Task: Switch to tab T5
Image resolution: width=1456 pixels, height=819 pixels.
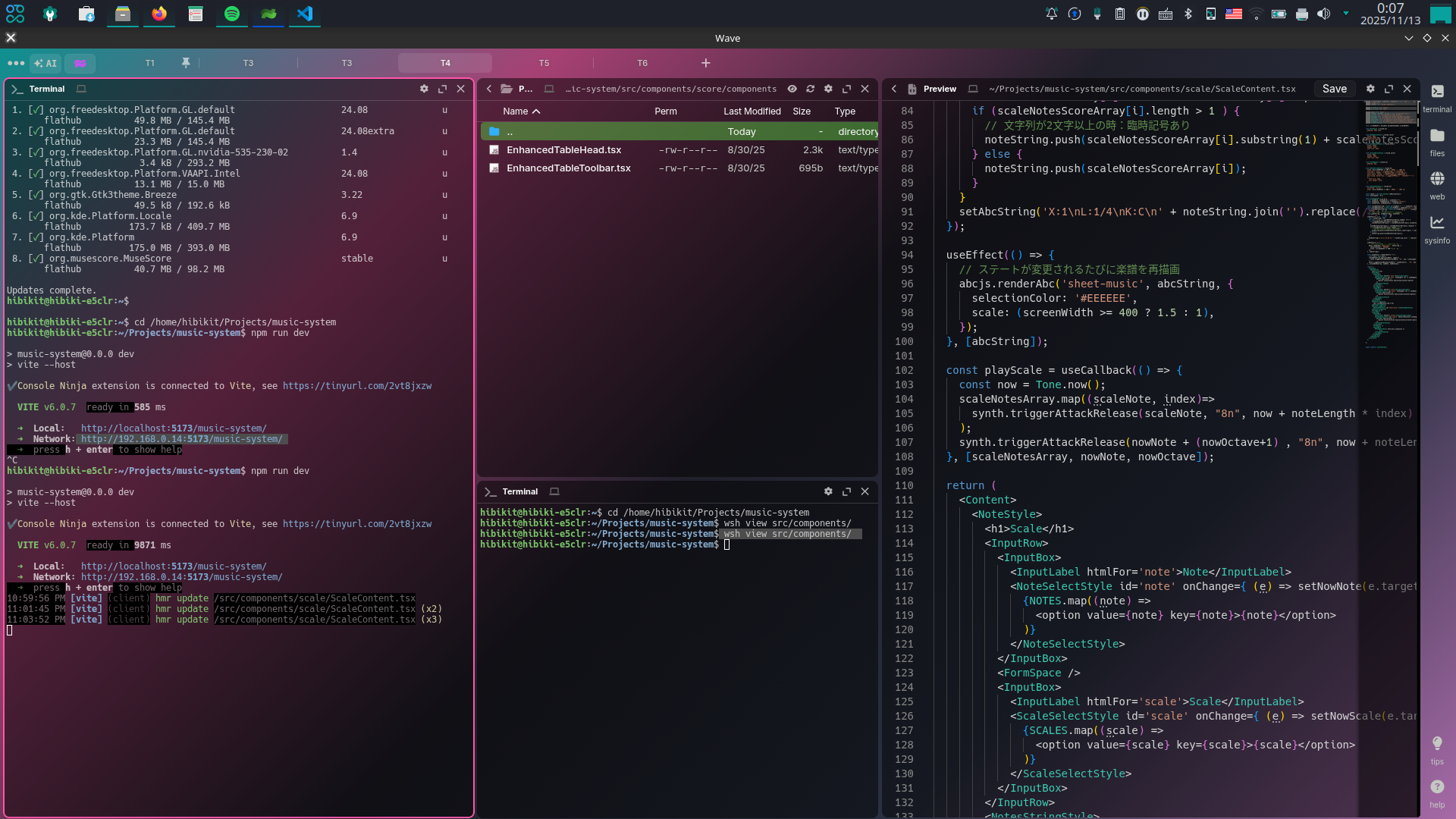Action: [544, 63]
